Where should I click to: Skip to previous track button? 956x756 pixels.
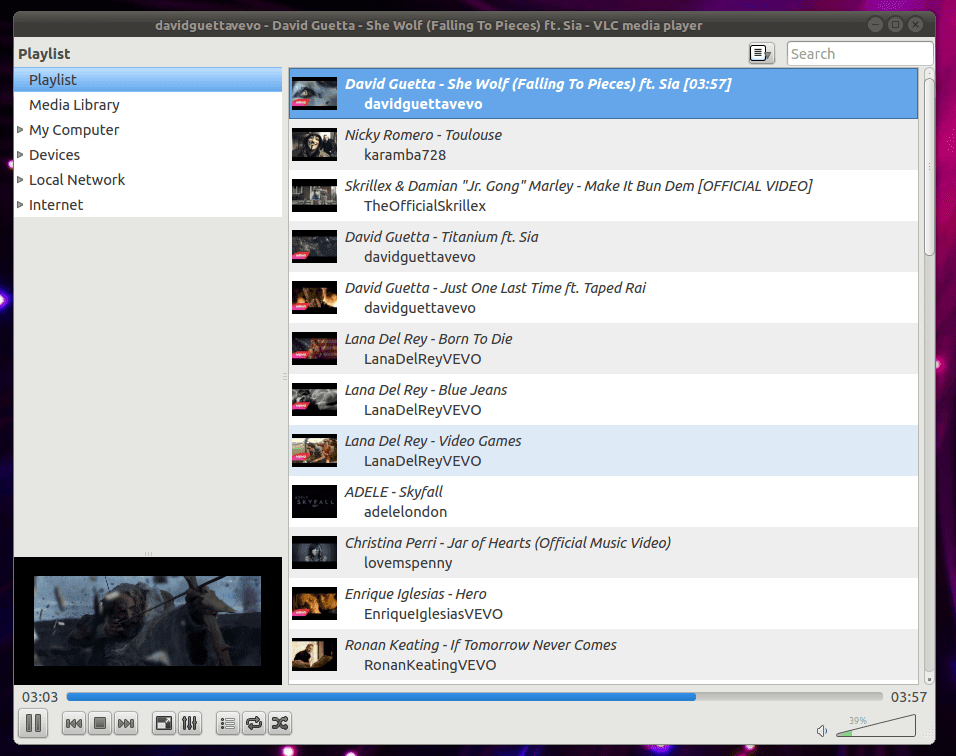pos(74,724)
